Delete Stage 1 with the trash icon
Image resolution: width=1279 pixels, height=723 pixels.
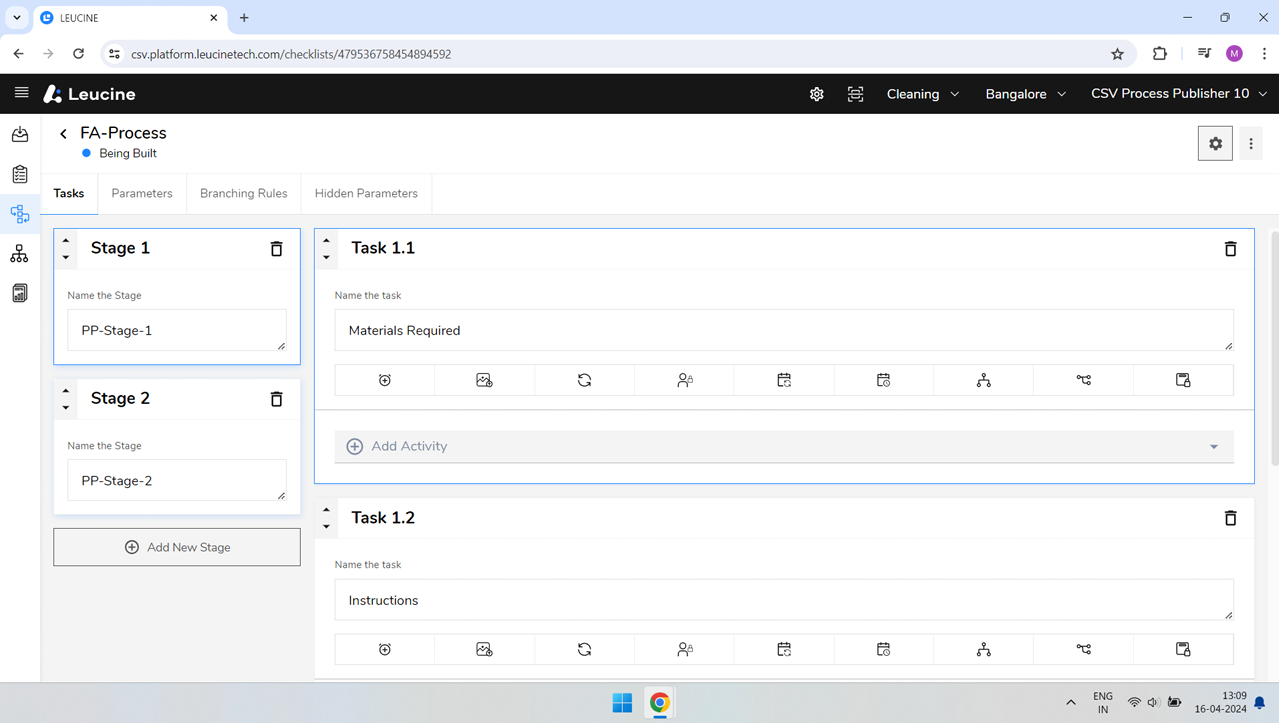[x=277, y=249]
